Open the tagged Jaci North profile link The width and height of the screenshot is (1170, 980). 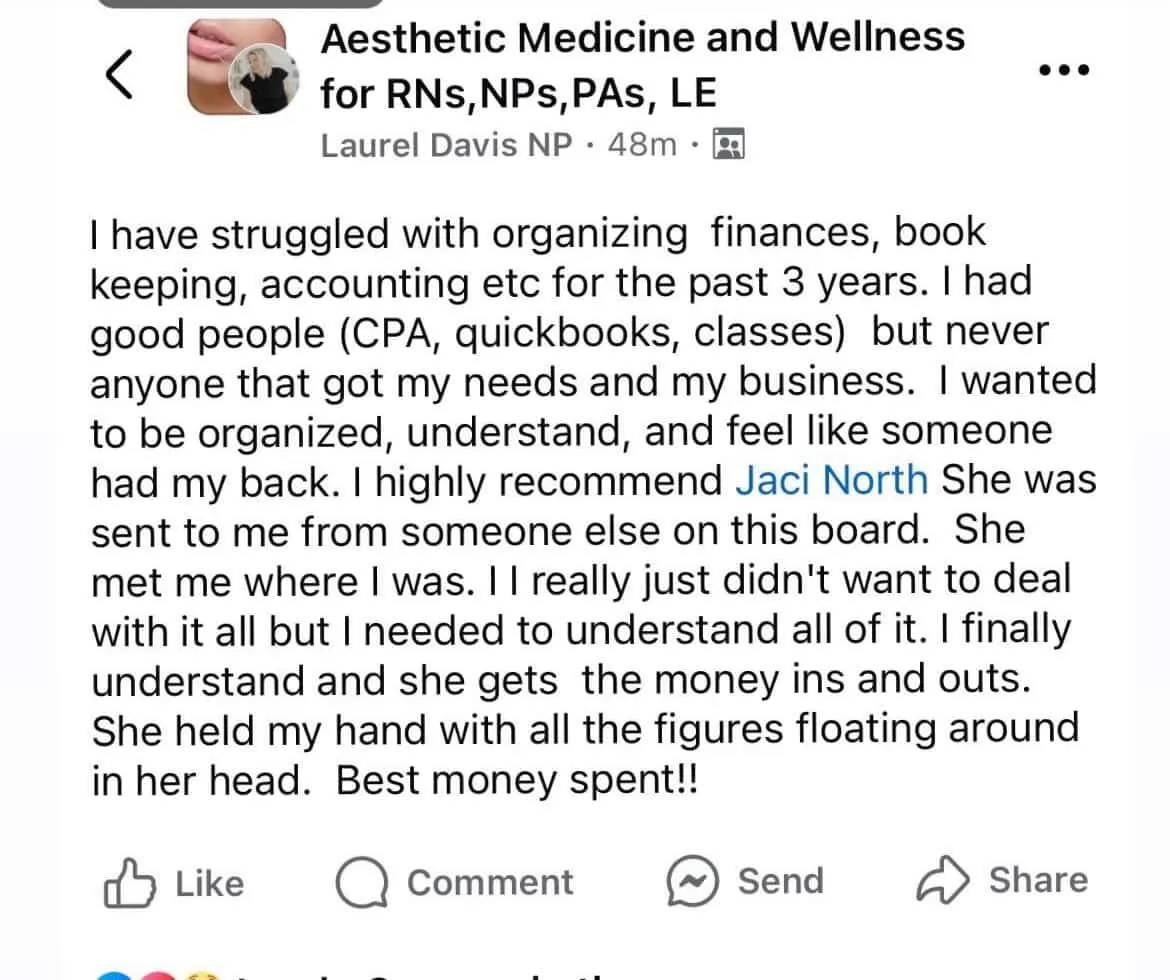[831, 480]
